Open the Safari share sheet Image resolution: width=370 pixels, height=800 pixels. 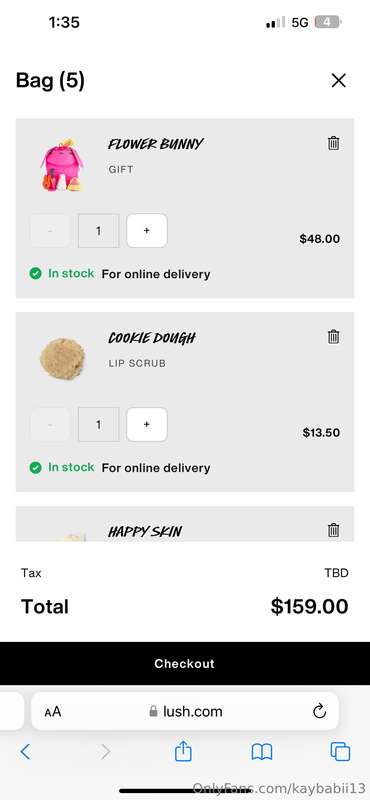(183, 752)
